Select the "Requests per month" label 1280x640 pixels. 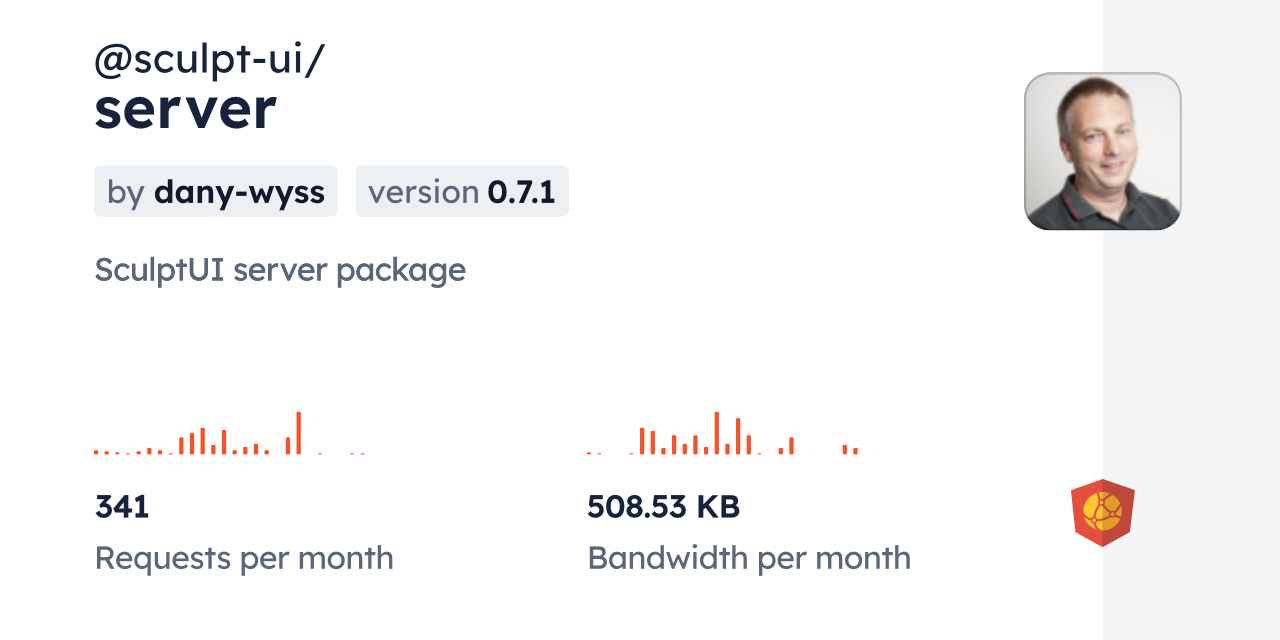pyautogui.click(x=244, y=558)
